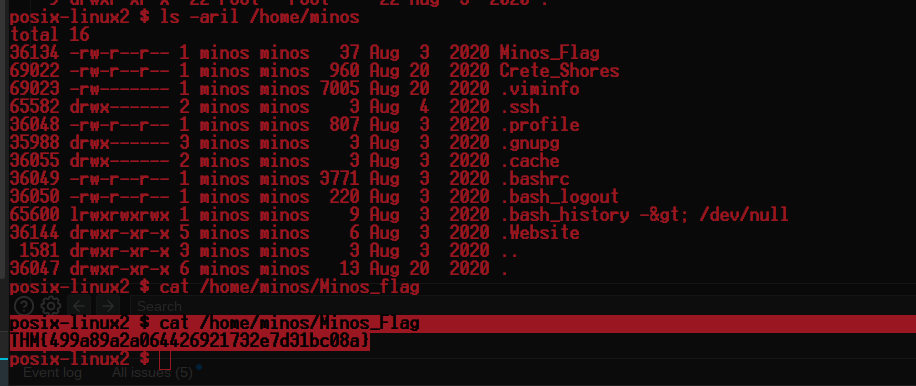The image size is (916, 386).
Task: Open the help question mark icon
Action: tap(24, 306)
